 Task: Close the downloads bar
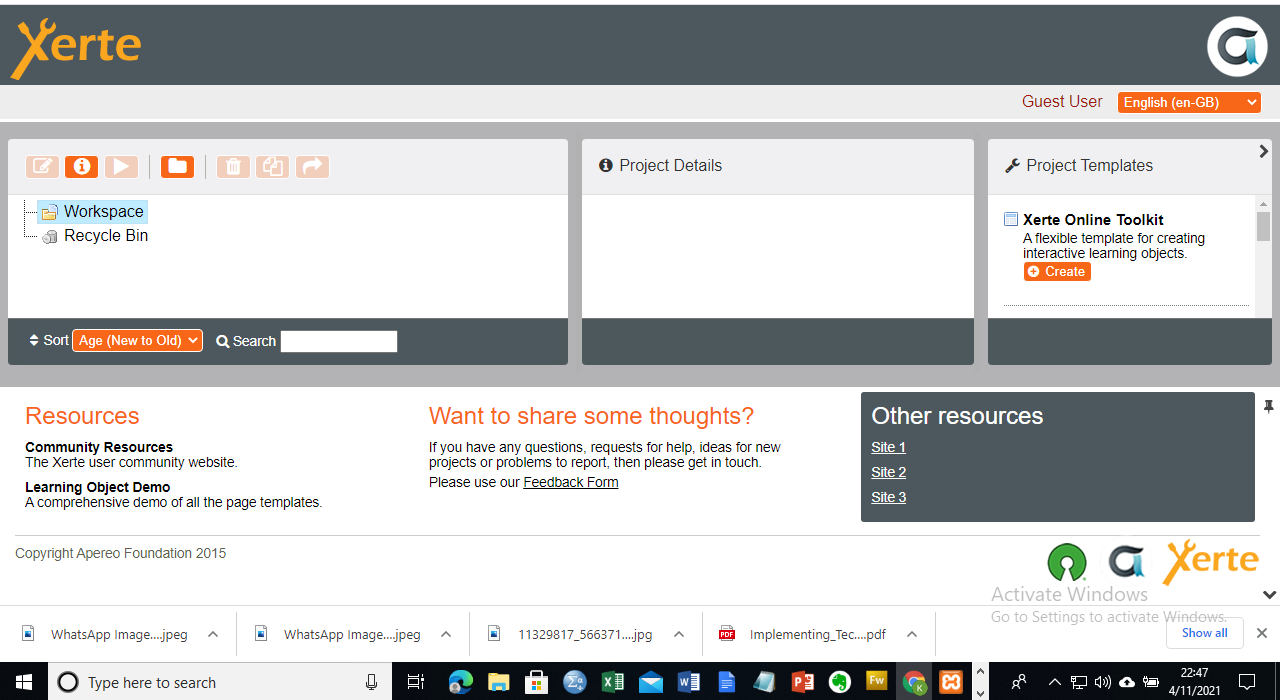tap(1262, 633)
